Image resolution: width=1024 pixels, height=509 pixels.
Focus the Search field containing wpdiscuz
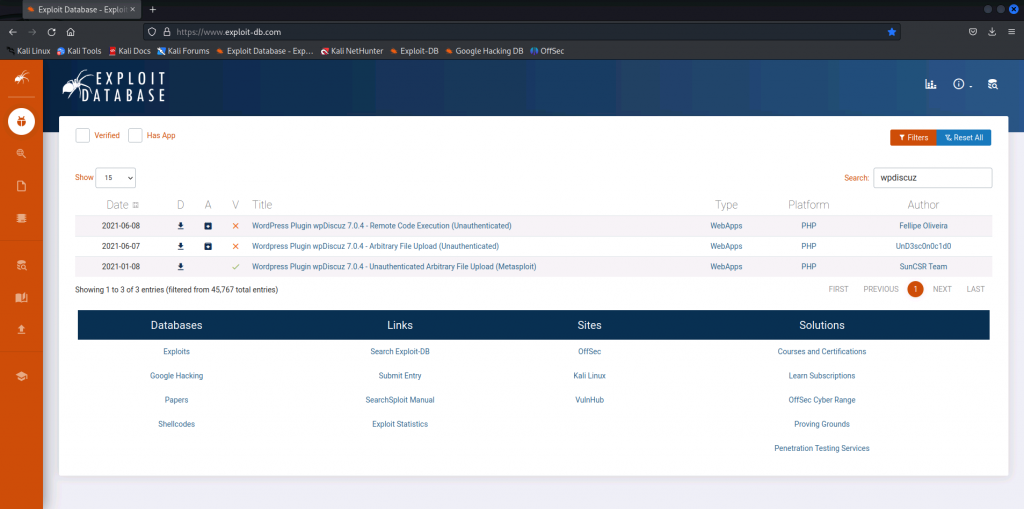click(x=933, y=178)
